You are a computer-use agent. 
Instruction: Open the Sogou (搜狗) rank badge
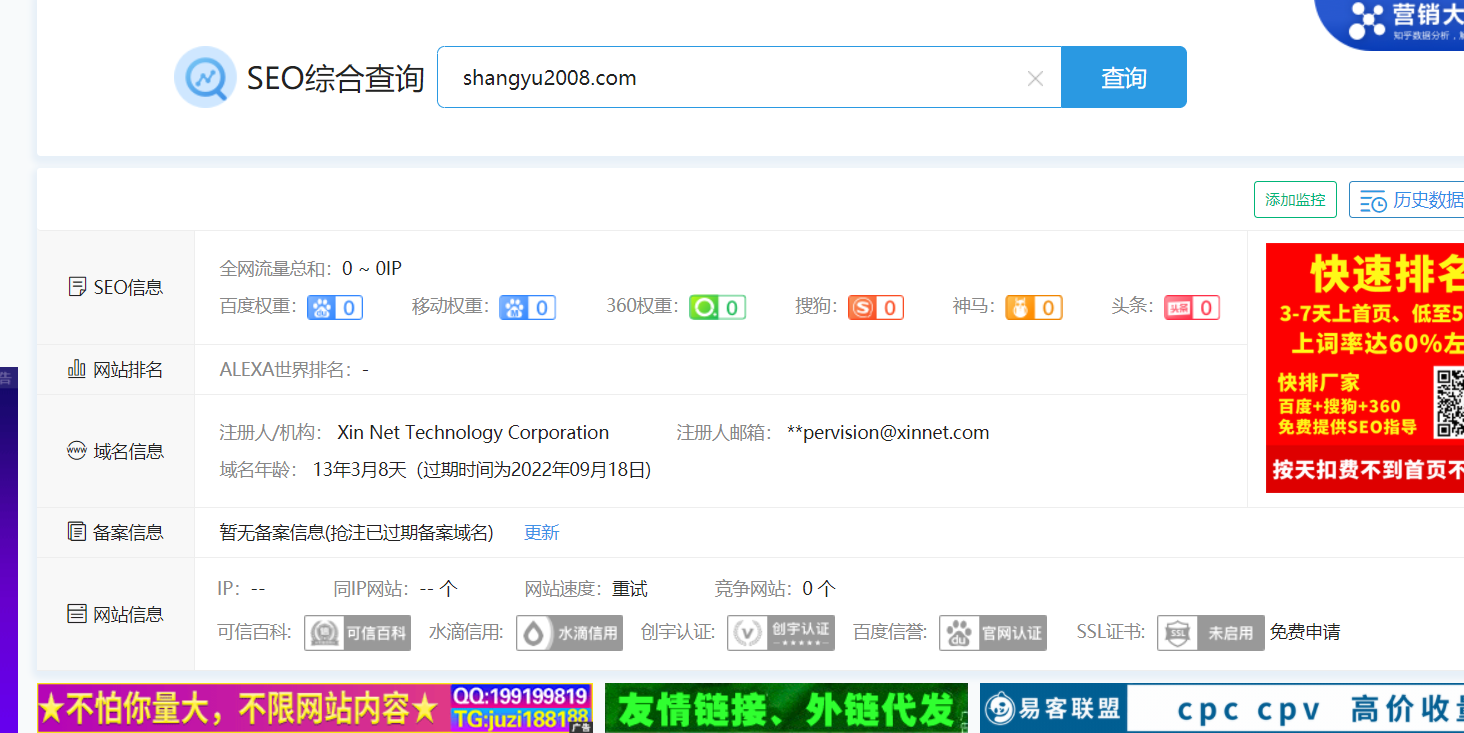pyautogui.click(x=875, y=307)
